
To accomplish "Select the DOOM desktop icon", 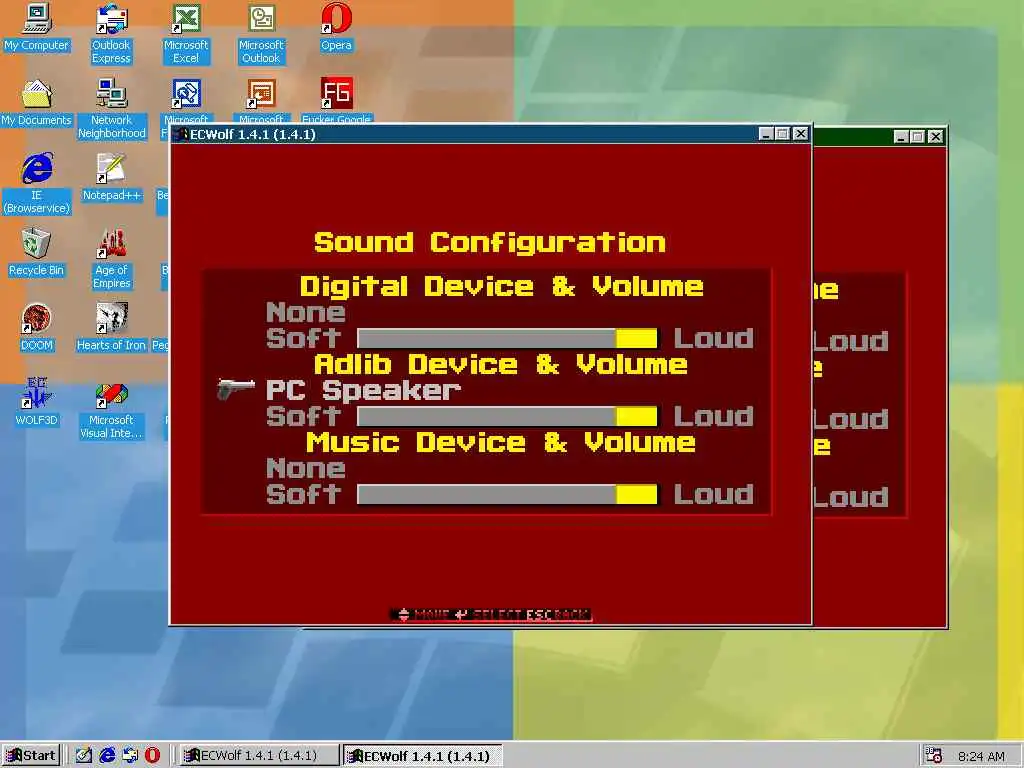I will pyautogui.click(x=37, y=327).
